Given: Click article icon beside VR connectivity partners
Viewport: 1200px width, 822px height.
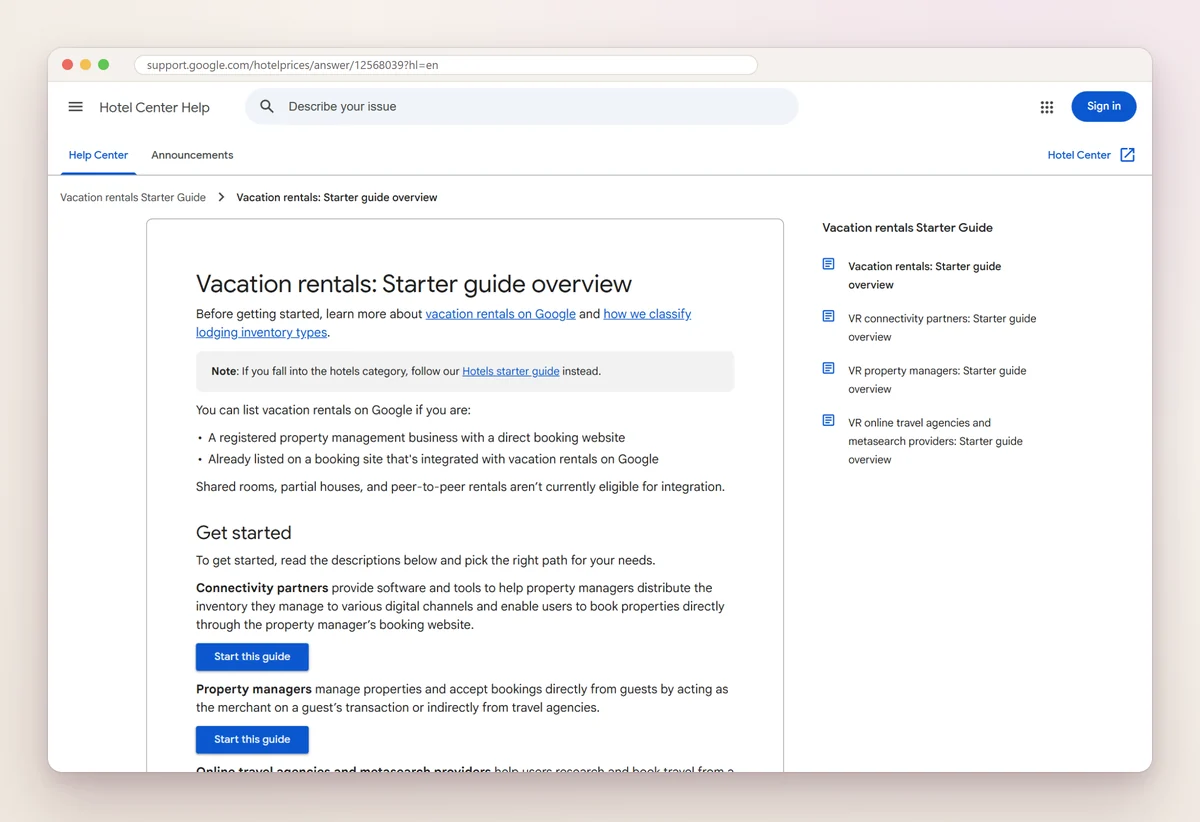Looking at the screenshot, I should [x=828, y=316].
